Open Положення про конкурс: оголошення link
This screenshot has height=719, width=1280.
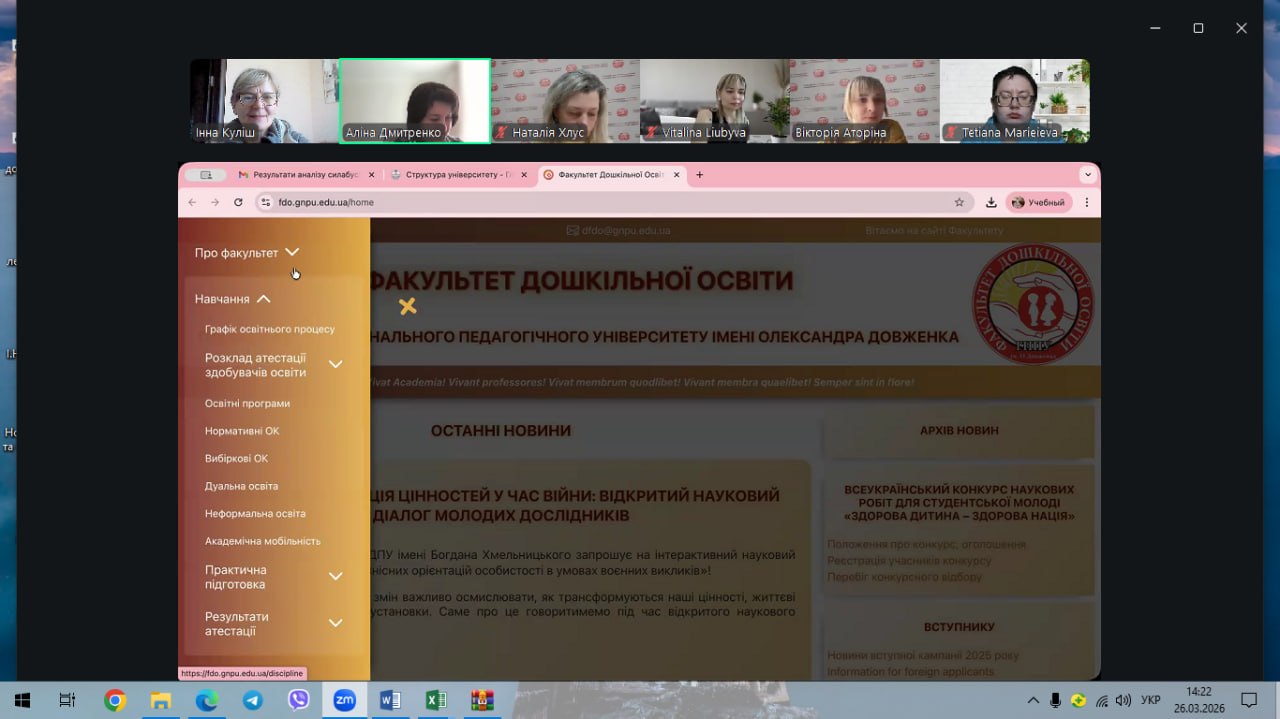tap(926, 545)
